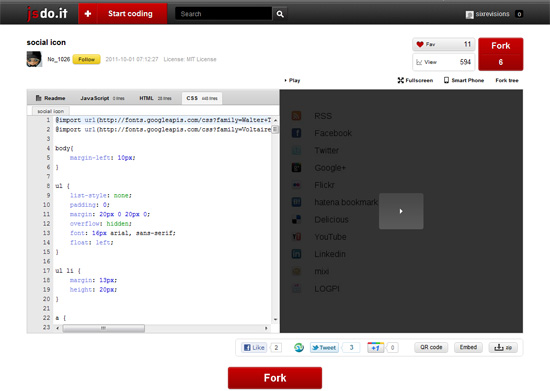Click the LOGPI icon in preview
This screenshot has height=391, width=550.
click(296, 289)
